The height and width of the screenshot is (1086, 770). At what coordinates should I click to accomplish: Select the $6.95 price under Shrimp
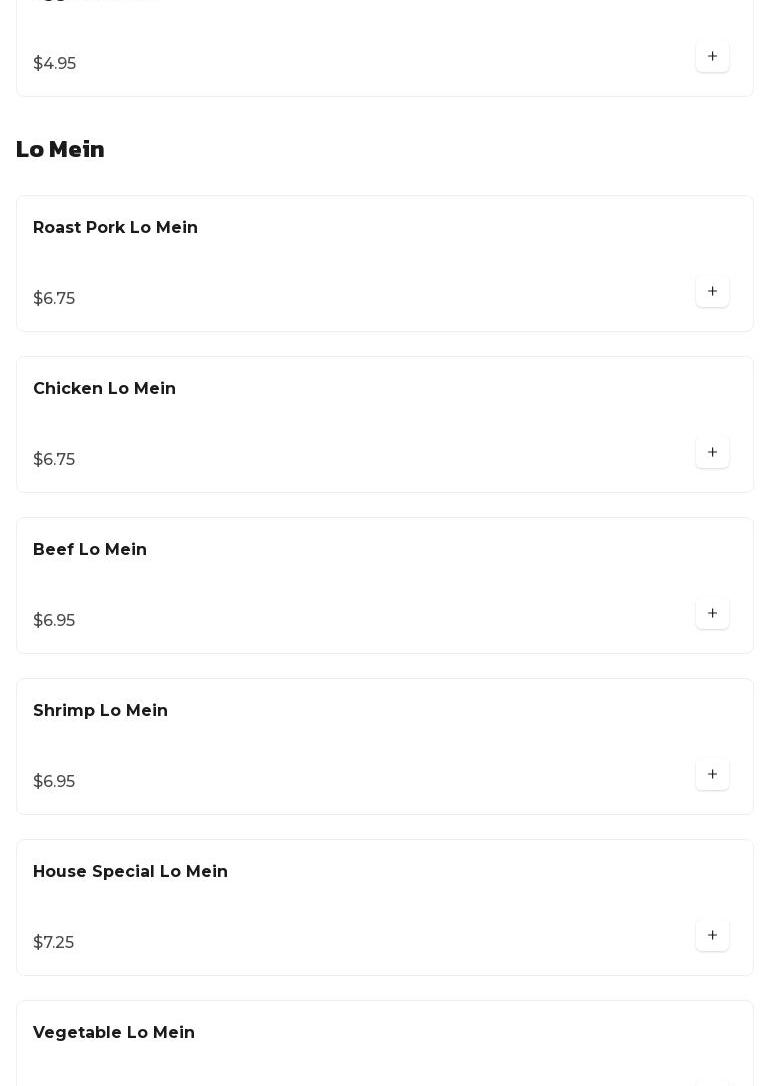(x=54, y=782)
